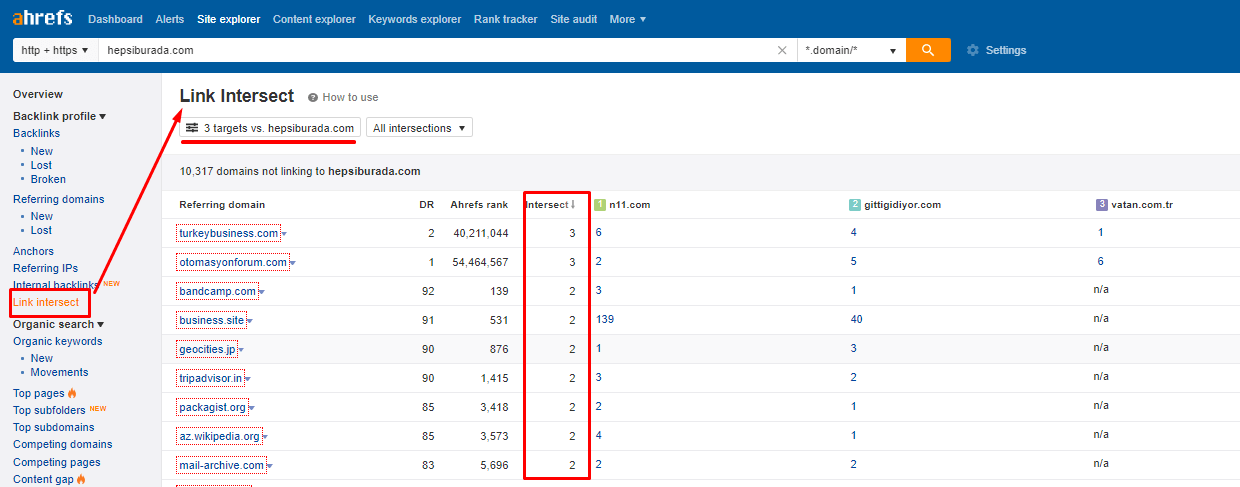Open dropdown arrow next to bandcamp.com
Image resolution: width=1240 pixels, height=487 pixels.
click(261, 292)
